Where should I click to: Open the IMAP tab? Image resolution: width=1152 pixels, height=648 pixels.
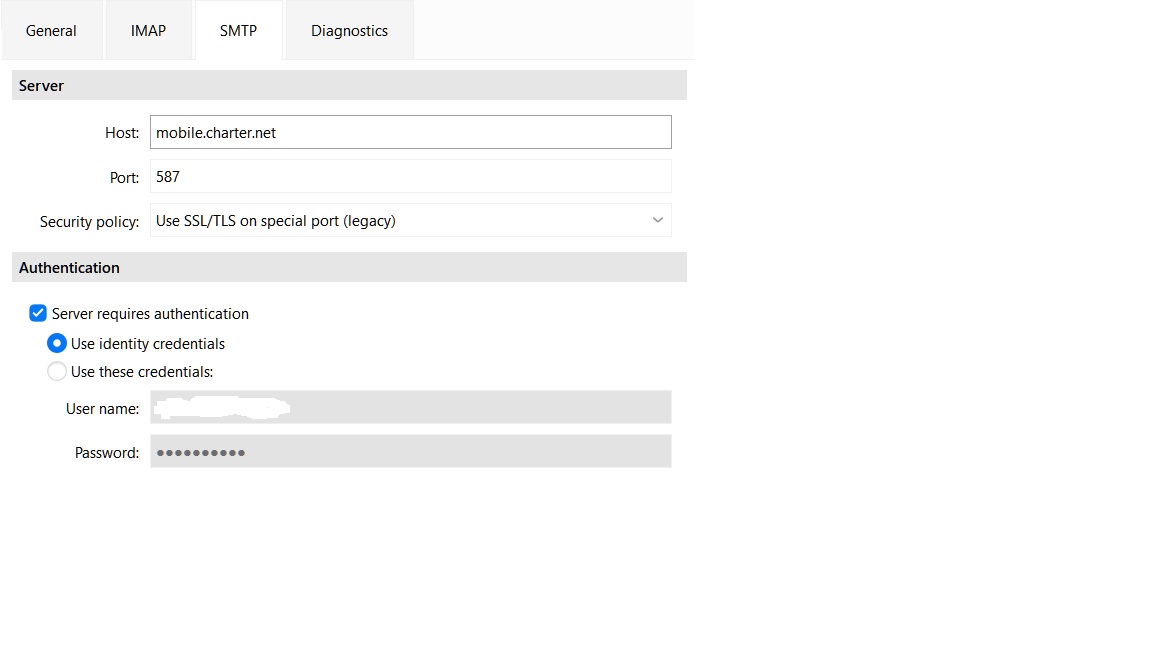tap(148, 31)
